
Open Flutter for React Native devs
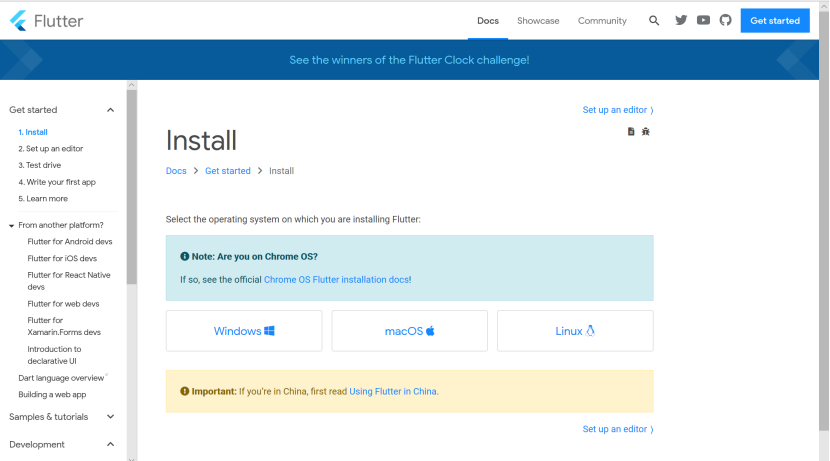pos(69,281)
